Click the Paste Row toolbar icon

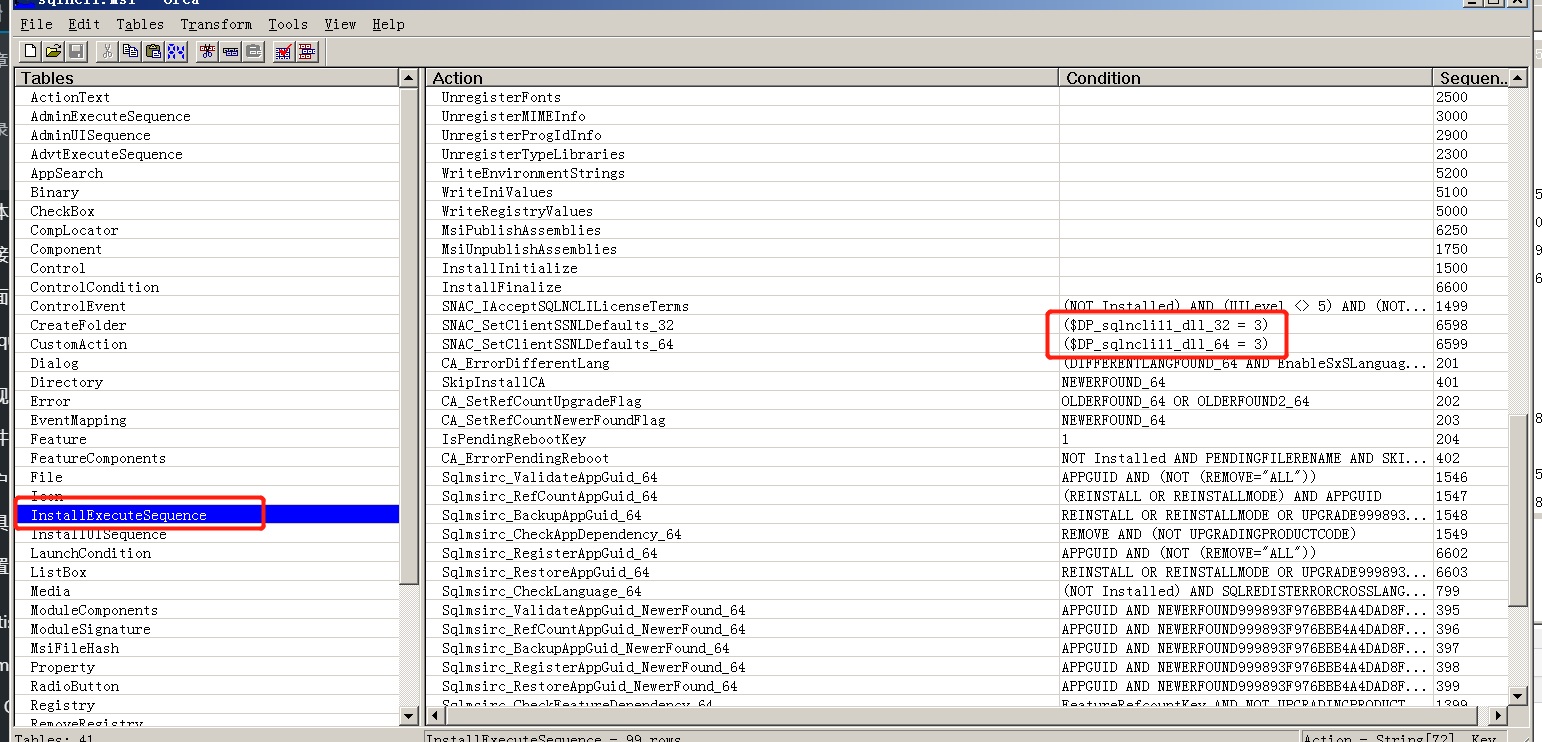click(x=254, y=51)
